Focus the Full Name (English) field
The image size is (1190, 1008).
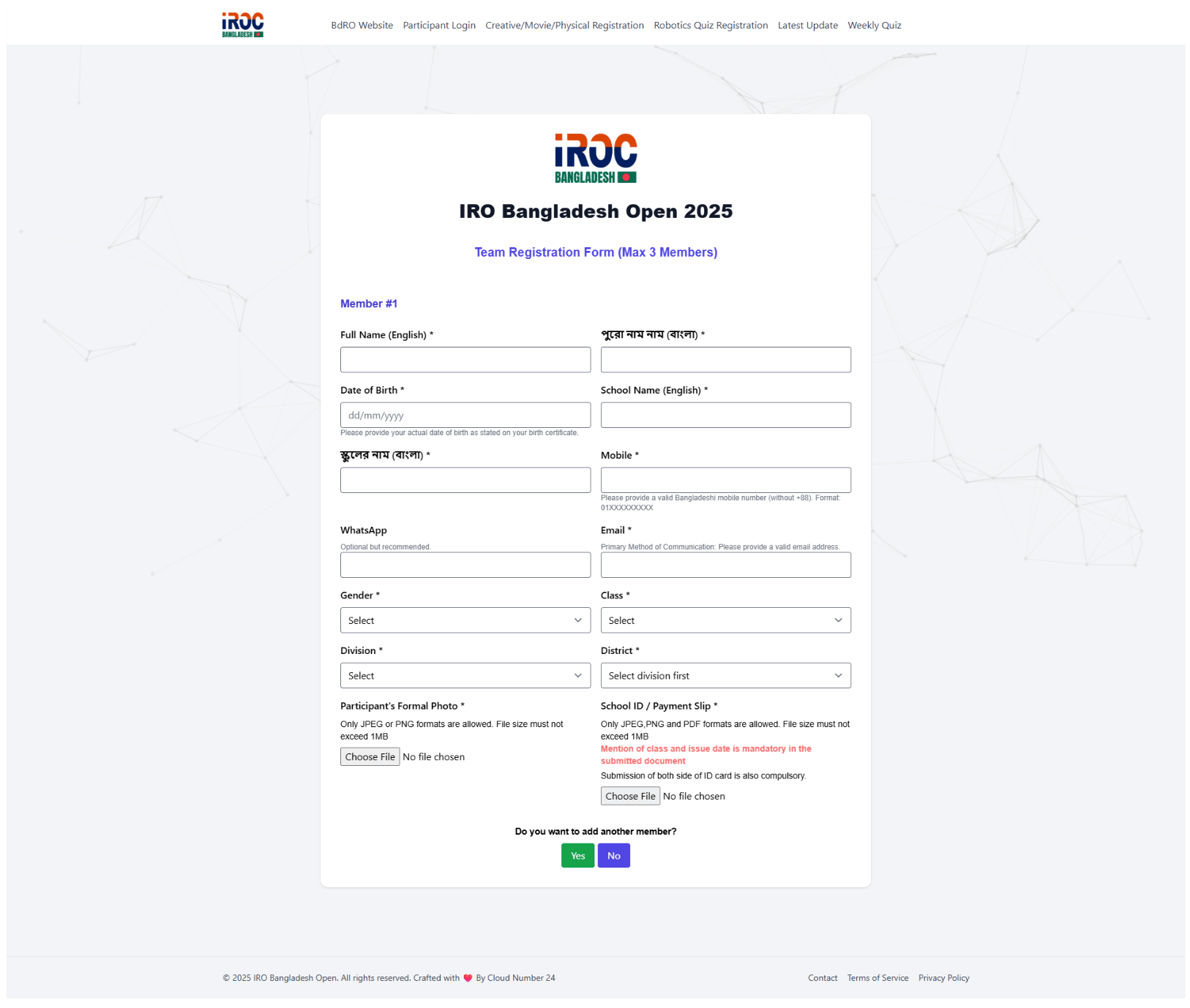[x=465, y=360]
